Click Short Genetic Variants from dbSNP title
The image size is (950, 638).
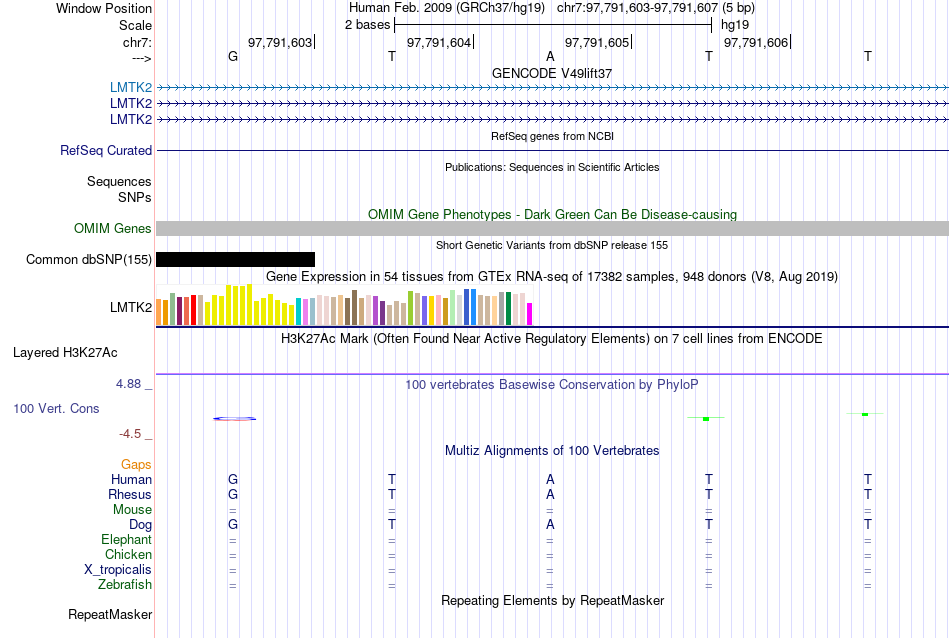click(x=552, y=245)
